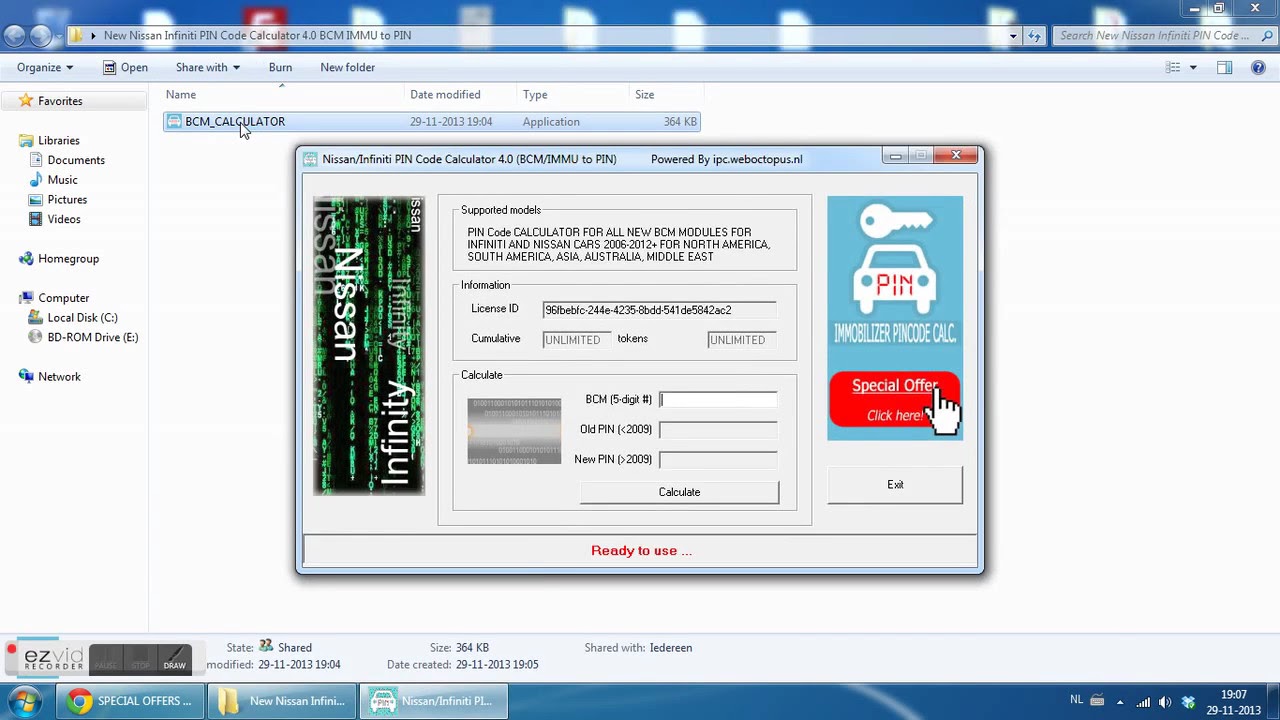Viewport: 1280px width, 720px height.
Task: Click the ezvid DRAW button
Action: 174,660
